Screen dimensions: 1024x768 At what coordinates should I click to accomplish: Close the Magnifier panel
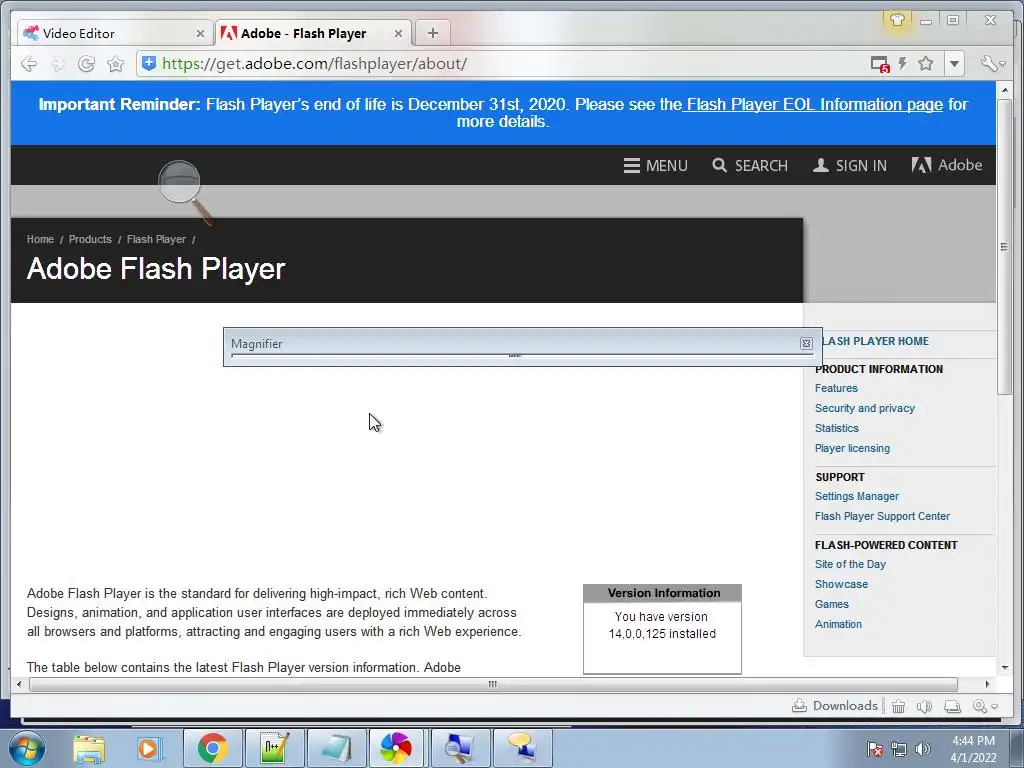[x=806, y=344]
